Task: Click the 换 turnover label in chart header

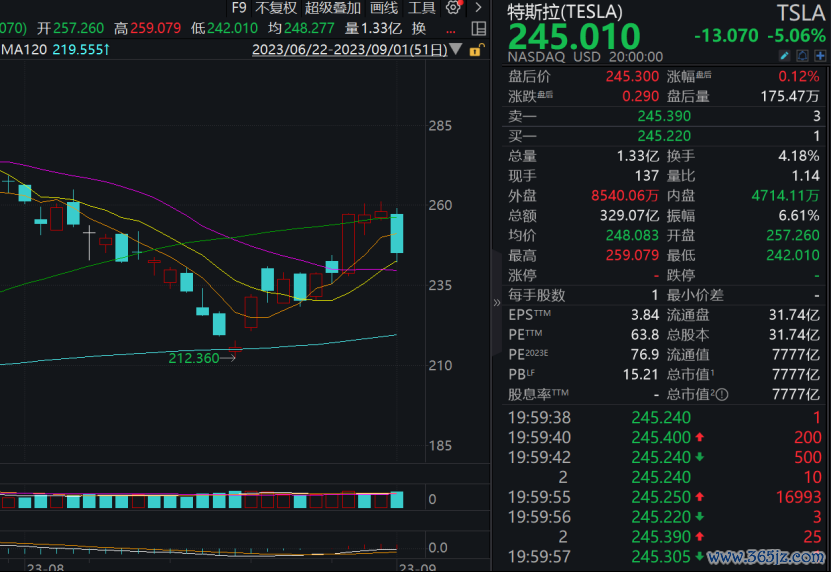Action: click(x=419, y=28)
